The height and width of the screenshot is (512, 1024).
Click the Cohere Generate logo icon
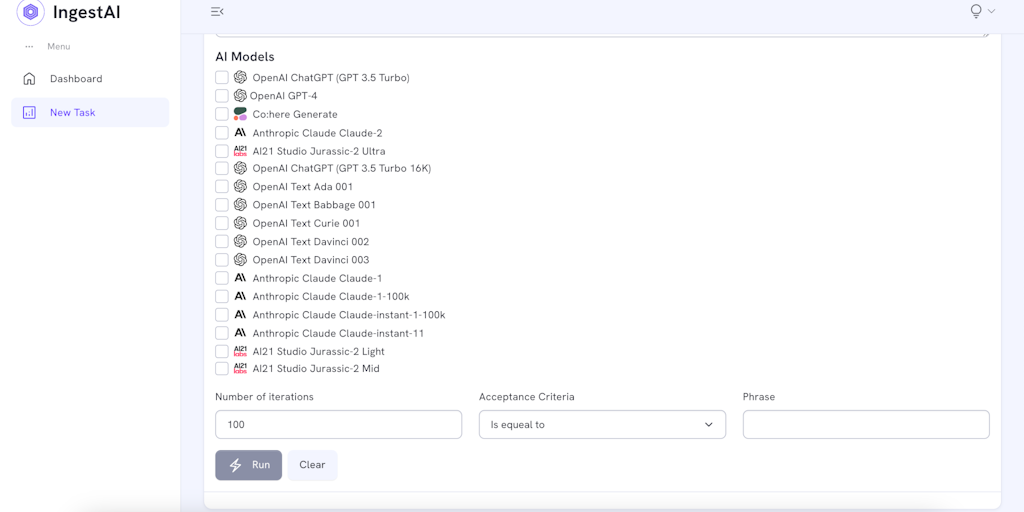point(240,114)
